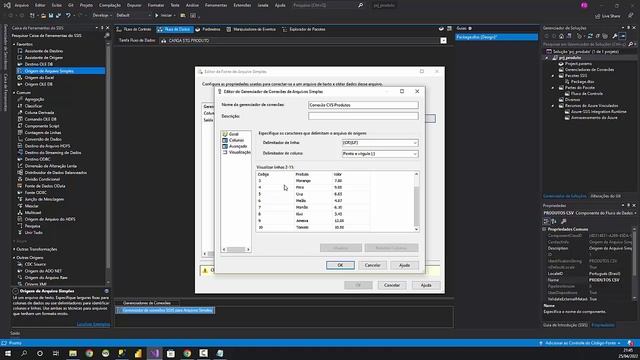Select Destino OLE DB toolbox item
Viewport: 640px width, 360px height.
click(38, 64)
